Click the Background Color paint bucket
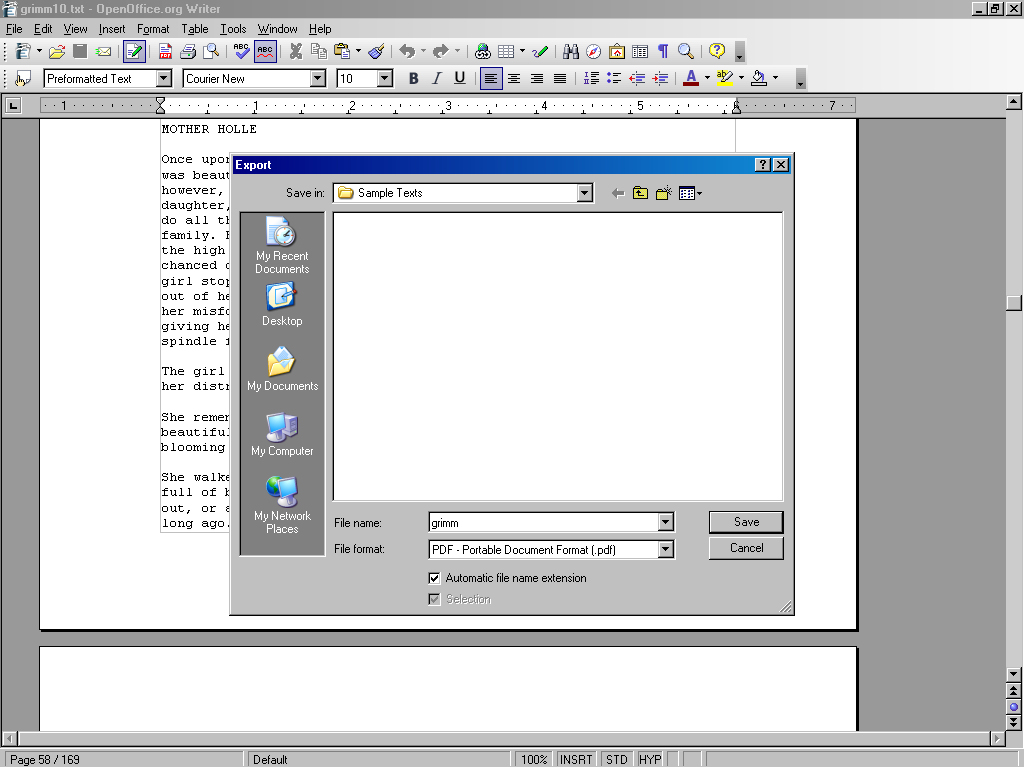This screenshot has width=1024, height=768. click(759, 79)
